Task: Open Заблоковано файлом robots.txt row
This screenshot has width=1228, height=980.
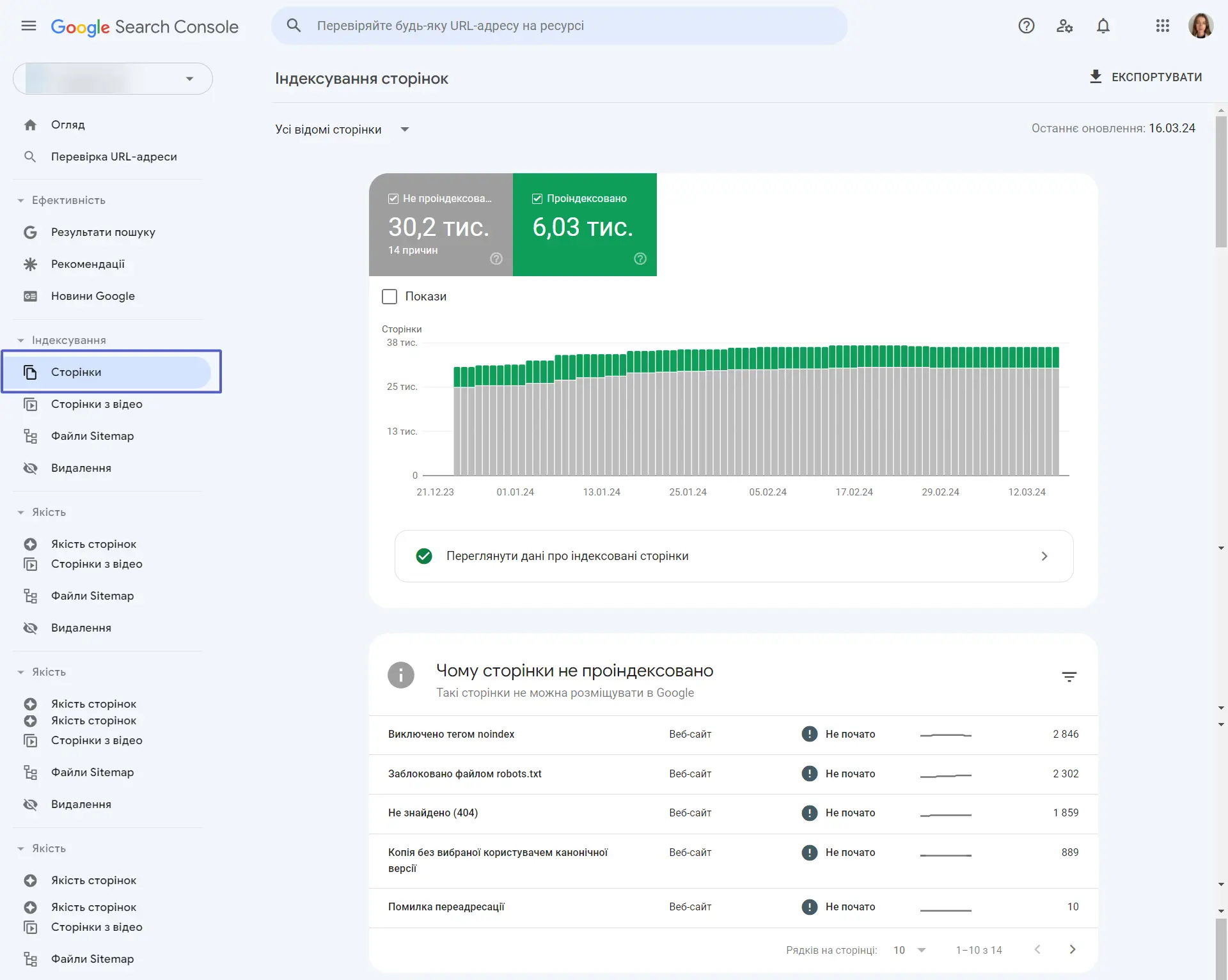Action: pyautogui.click(x=733, y=774)
